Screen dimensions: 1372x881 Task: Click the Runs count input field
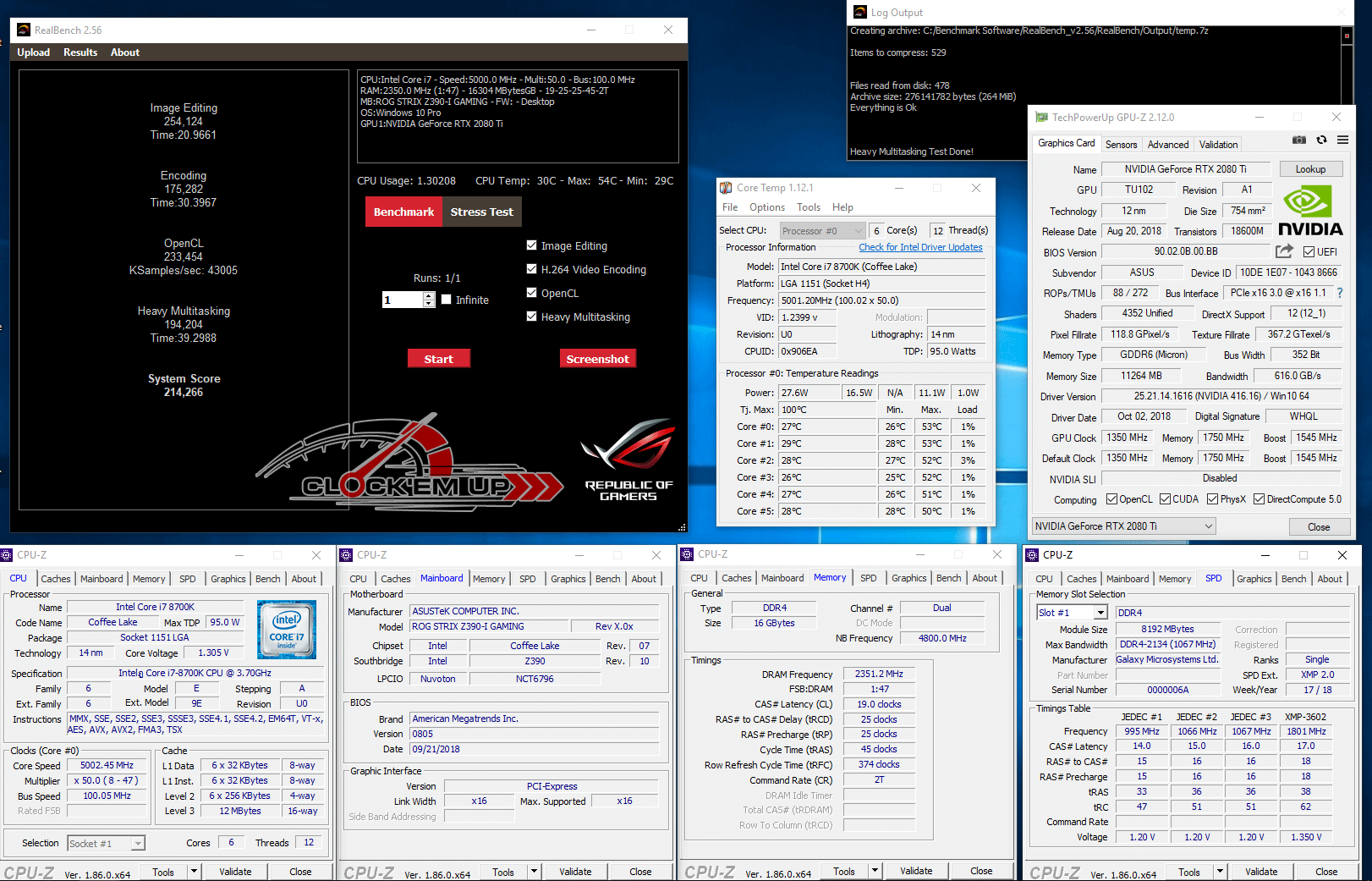pos(402,300)
